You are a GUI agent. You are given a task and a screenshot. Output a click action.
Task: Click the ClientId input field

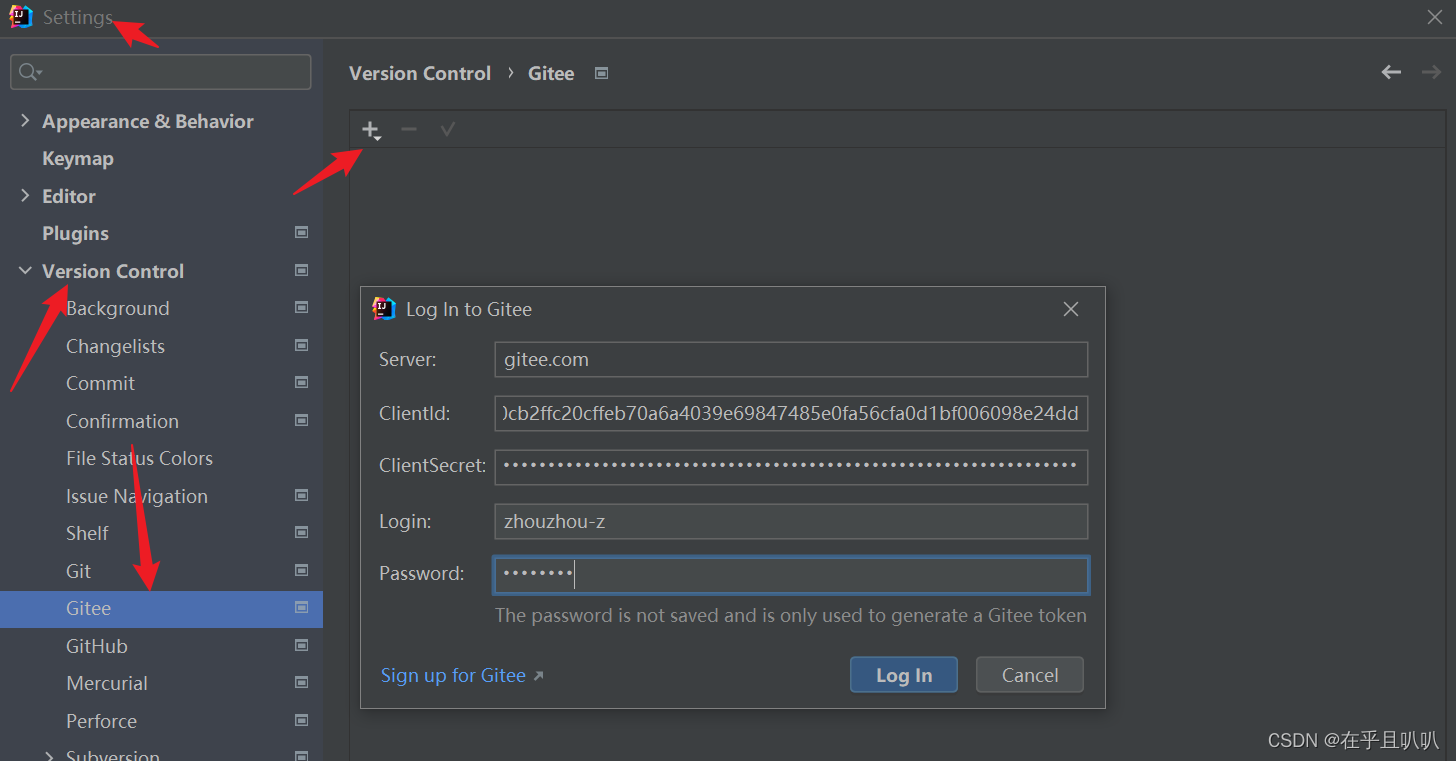(x=791, y=414)
